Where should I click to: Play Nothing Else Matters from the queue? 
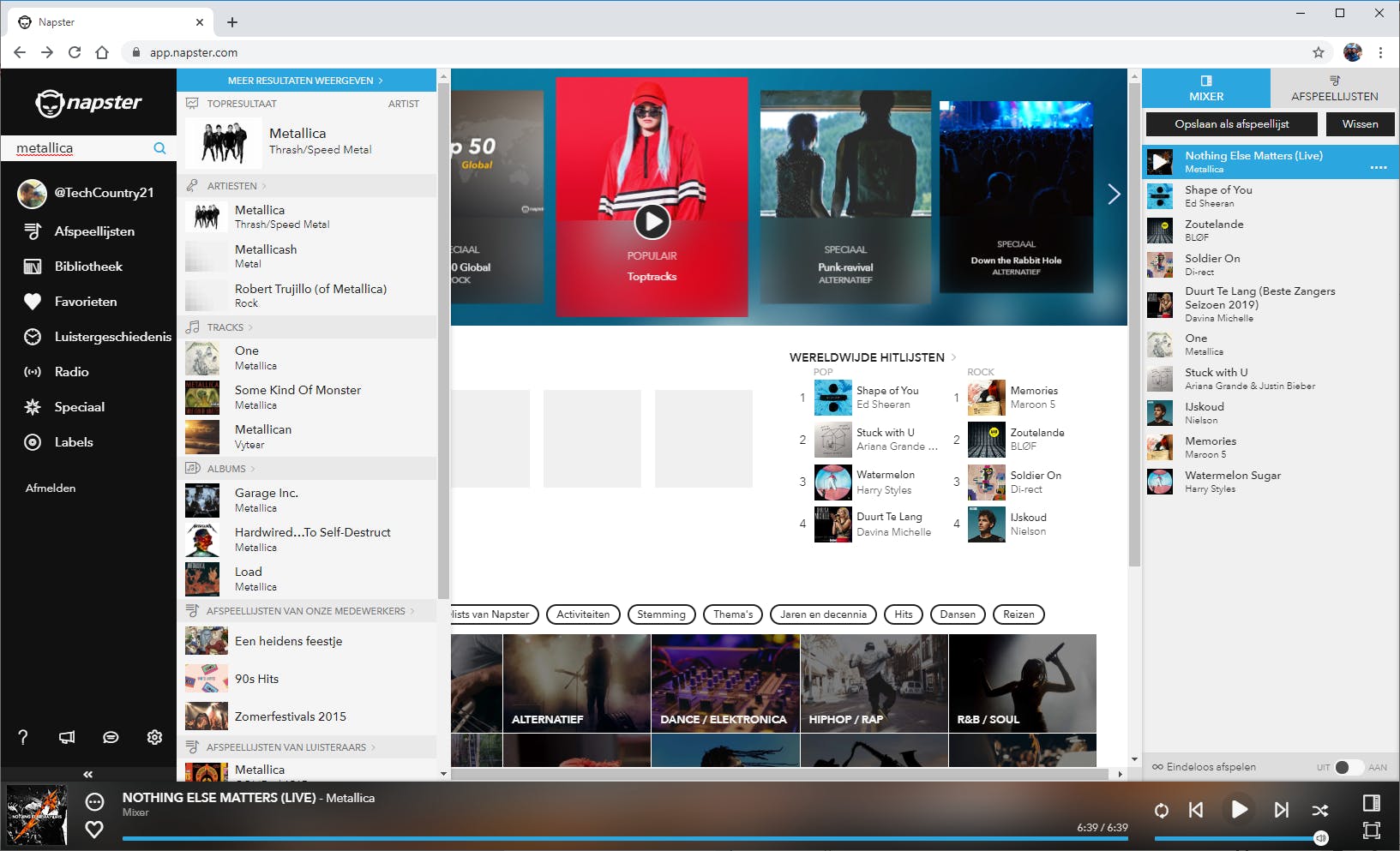(x=1160, y=162)
